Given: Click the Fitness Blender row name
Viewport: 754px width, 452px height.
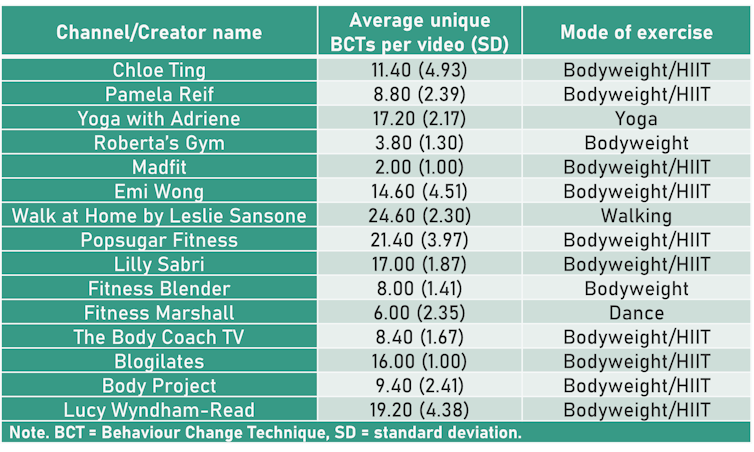Looking at the screenshot, I should point(159,289).
